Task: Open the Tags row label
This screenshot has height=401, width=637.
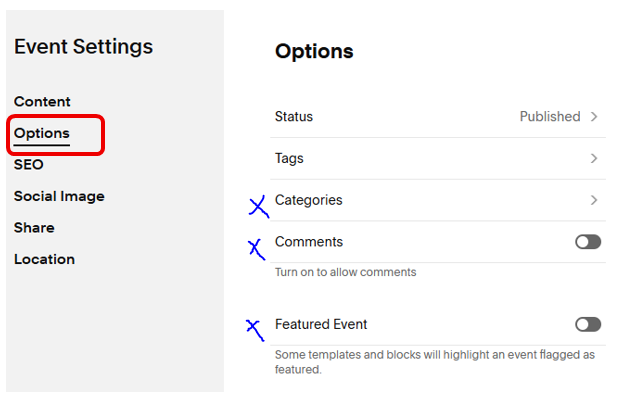Action: click(x=289, y=158)
